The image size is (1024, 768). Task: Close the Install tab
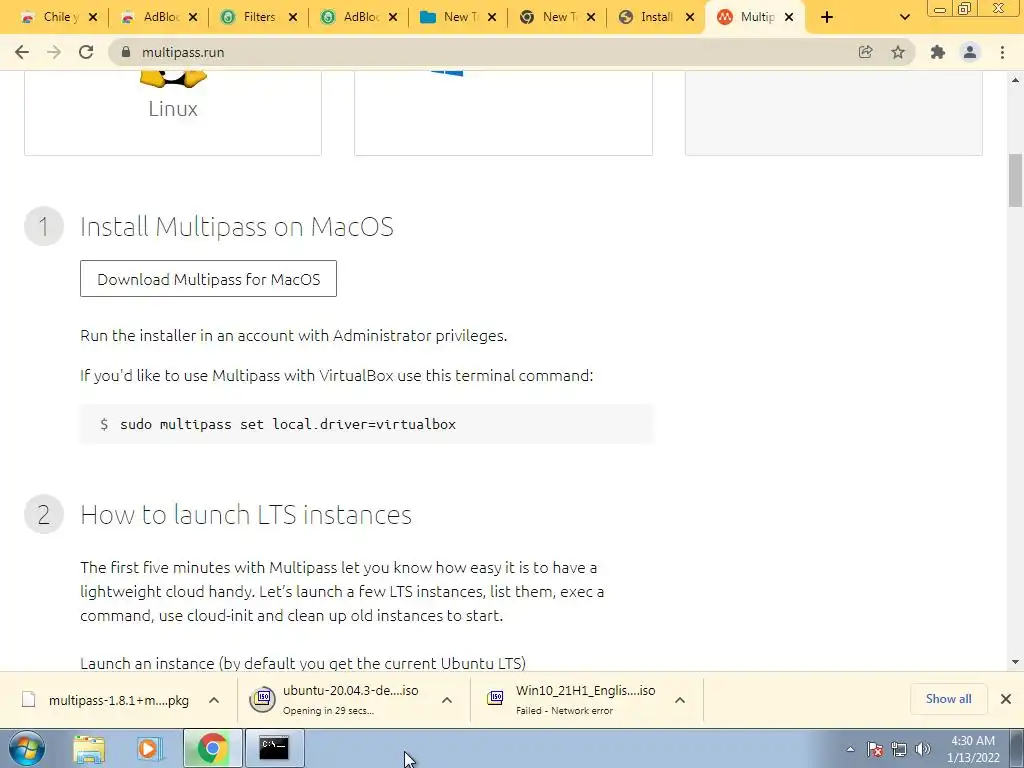[x=690, y=17]
